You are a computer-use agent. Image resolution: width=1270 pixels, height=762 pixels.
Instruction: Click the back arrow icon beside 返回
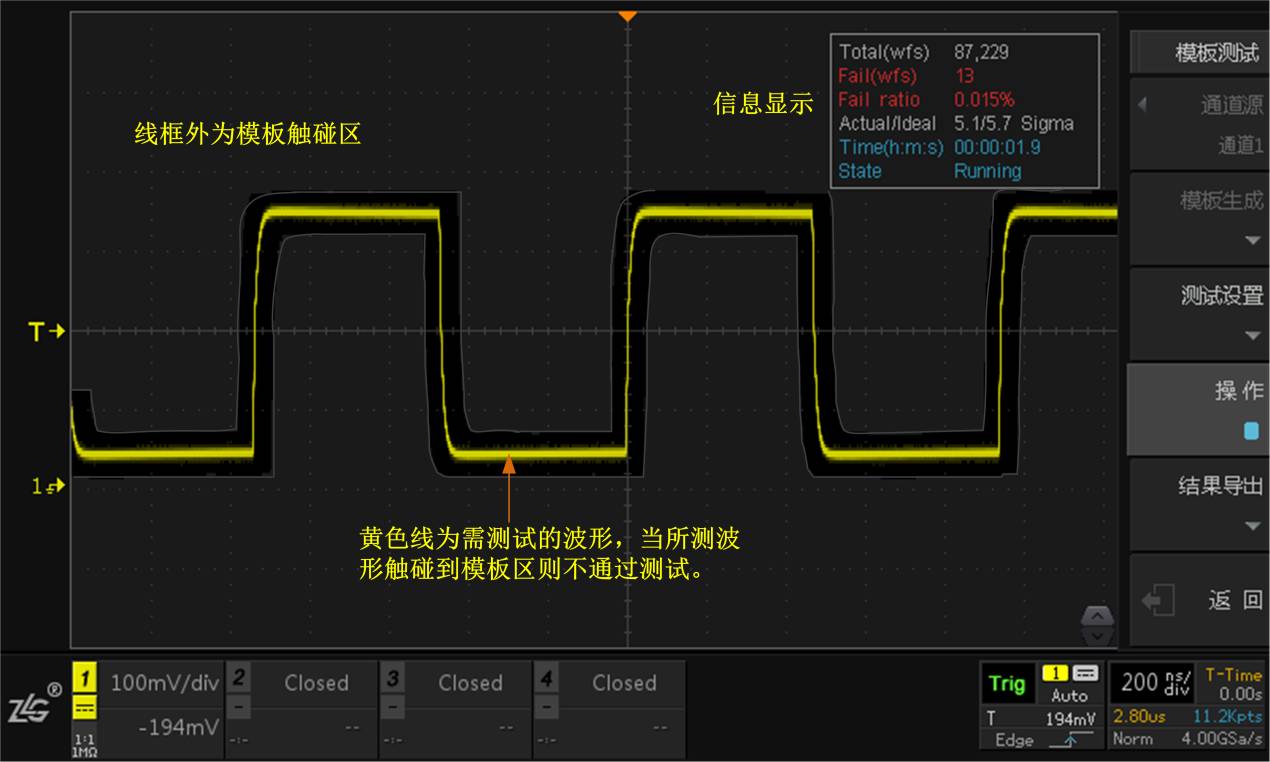click(1157, 600)
